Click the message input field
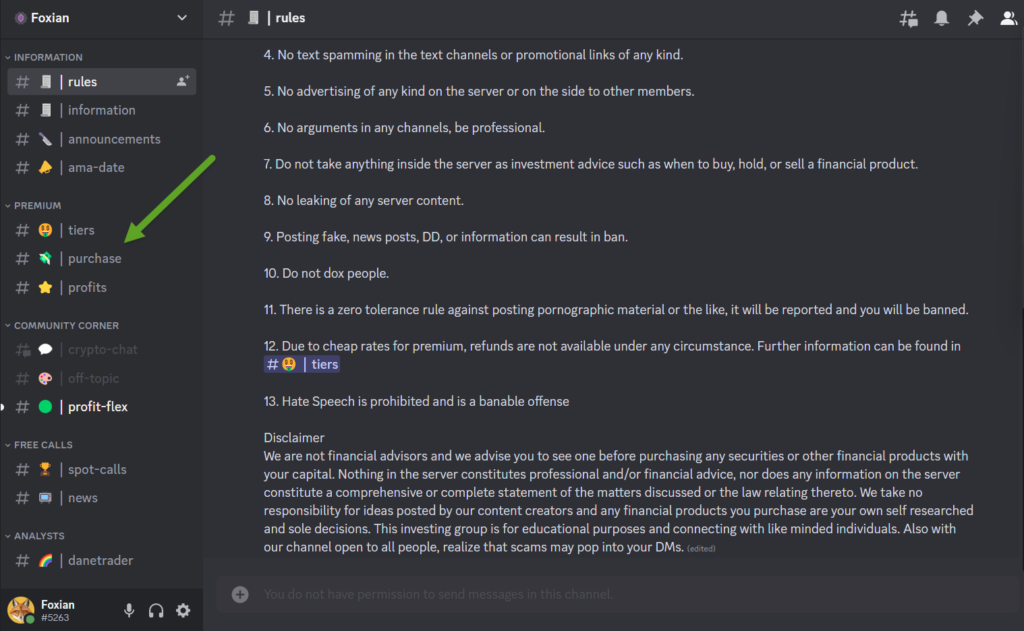Image resolution: width=1024 pixels, height=631 pixels. click(600, 594)
